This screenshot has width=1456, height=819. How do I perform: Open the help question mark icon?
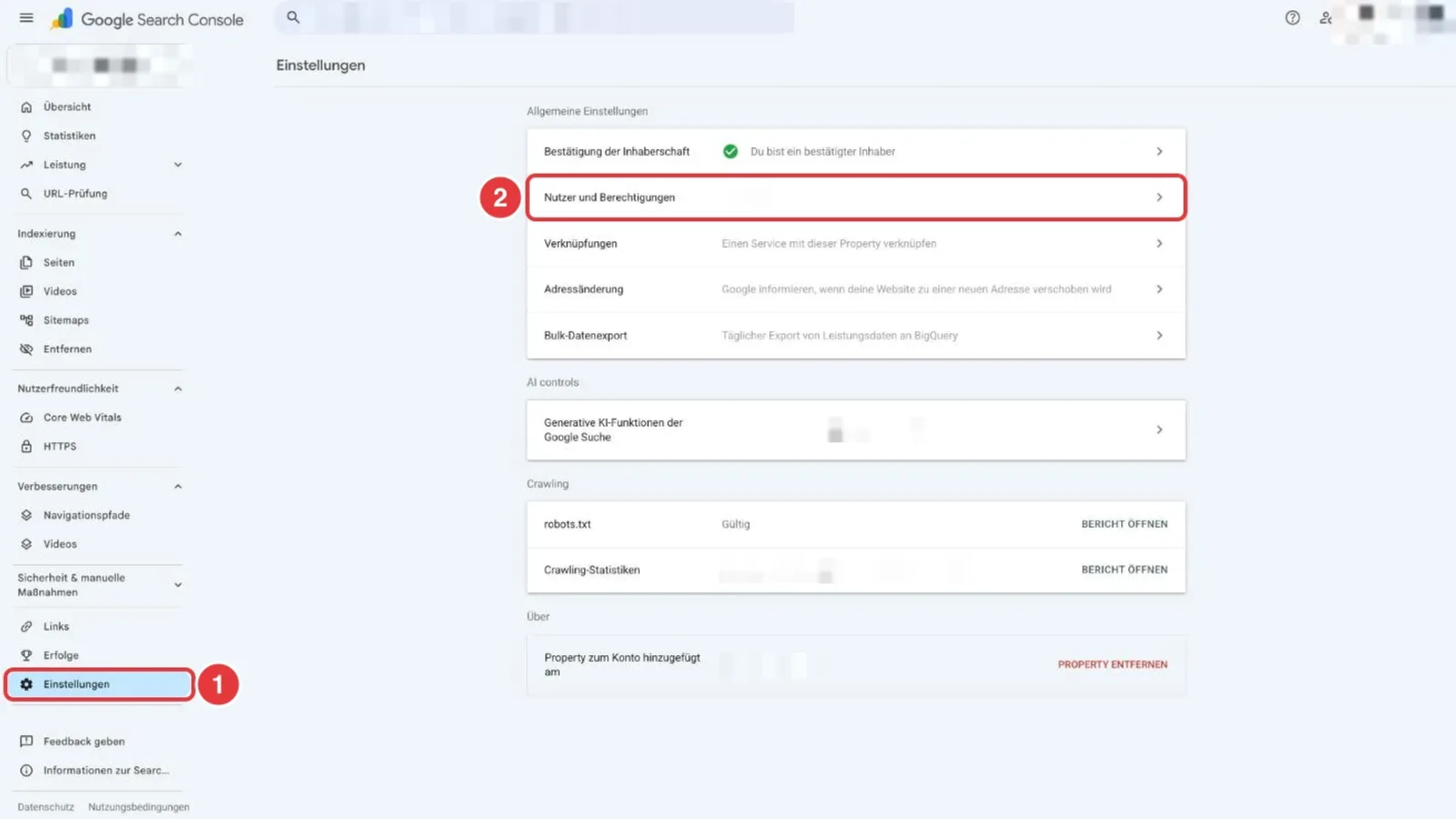click(1292, 18)
